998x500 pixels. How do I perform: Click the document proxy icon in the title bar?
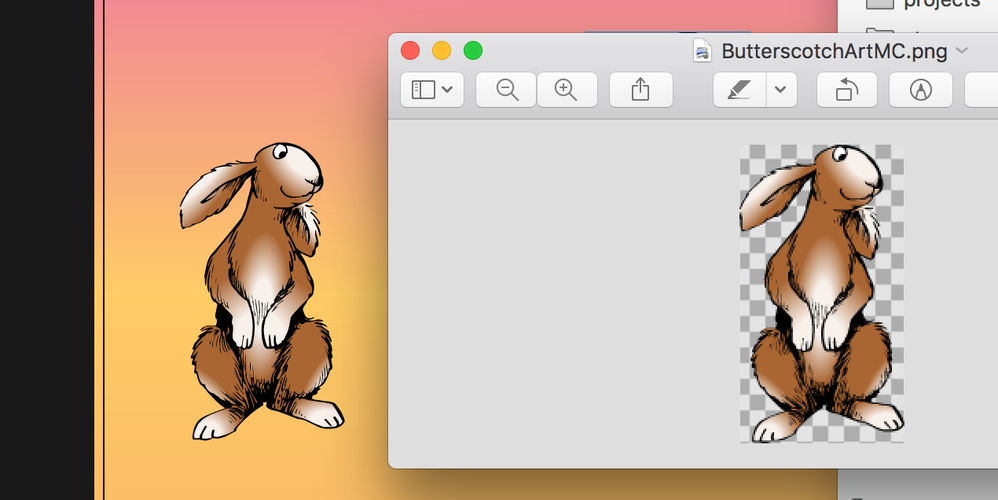(x=702, y=51)
